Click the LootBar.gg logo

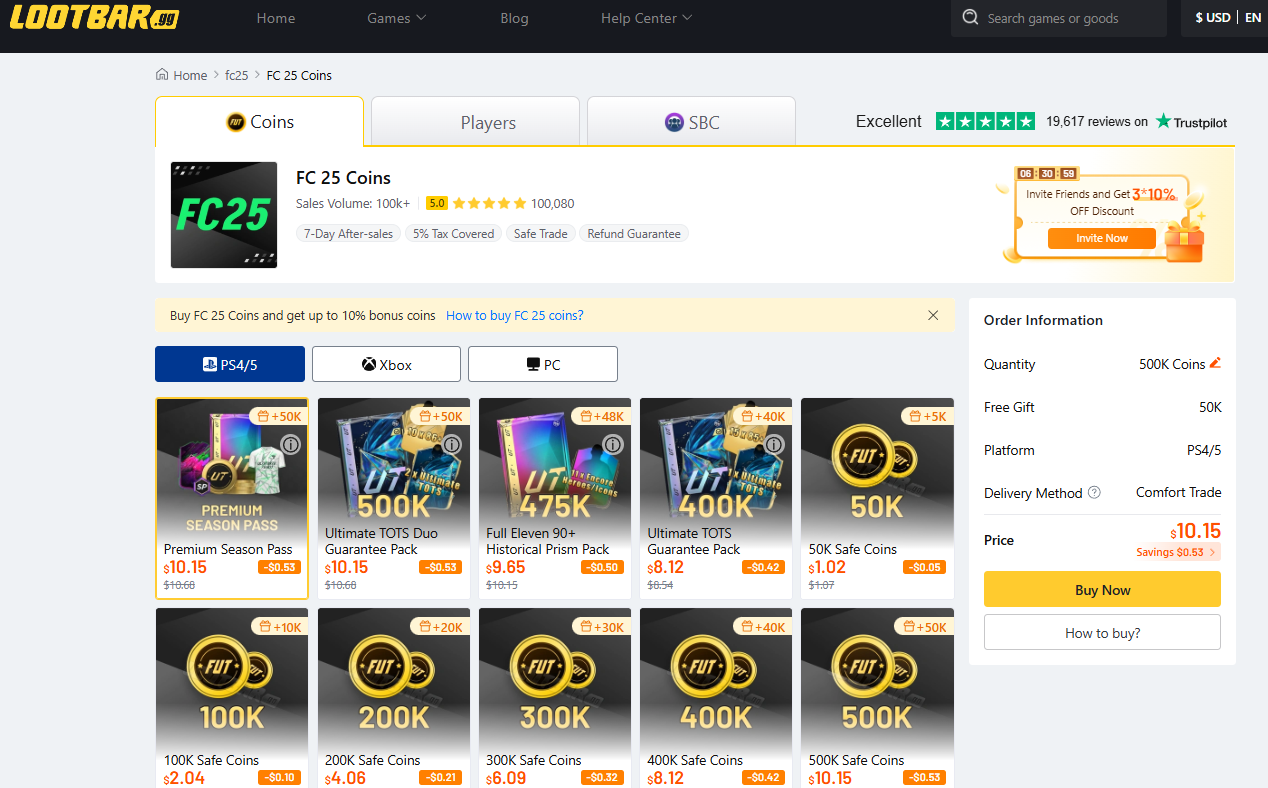95,17
